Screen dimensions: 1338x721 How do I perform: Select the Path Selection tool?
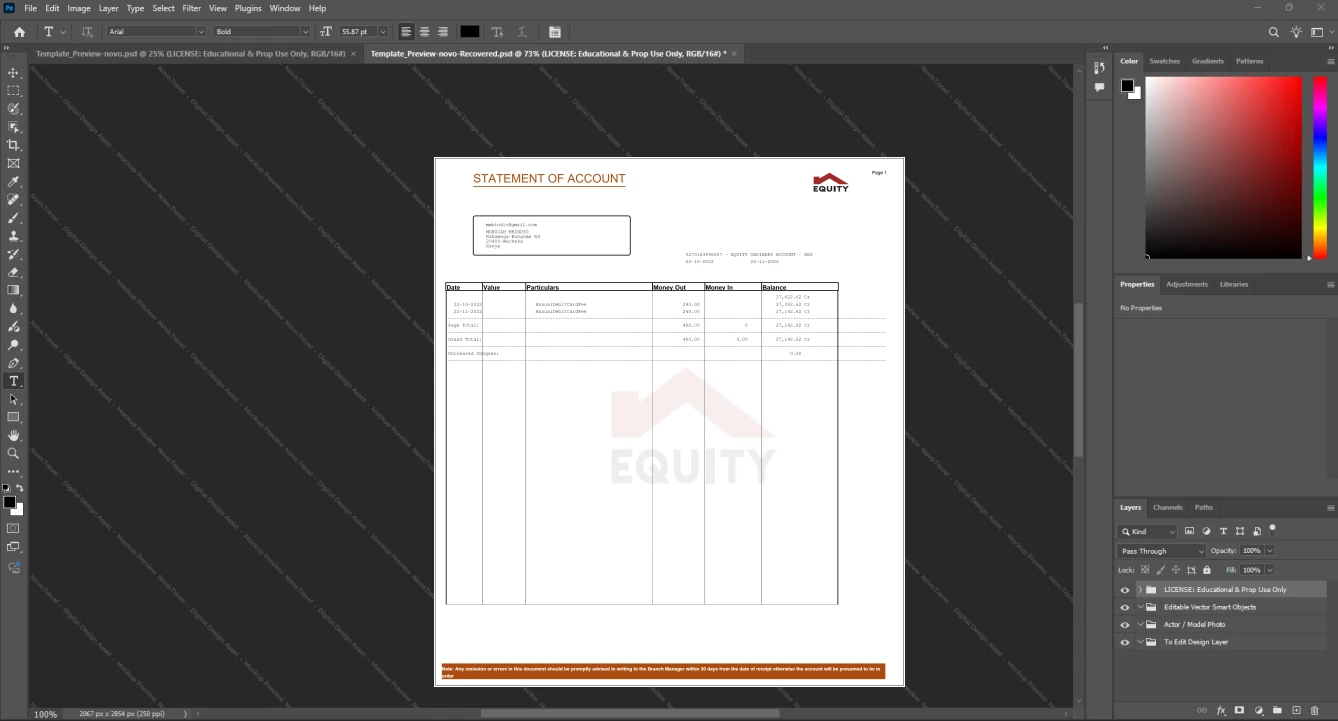[x=13, y=399]
